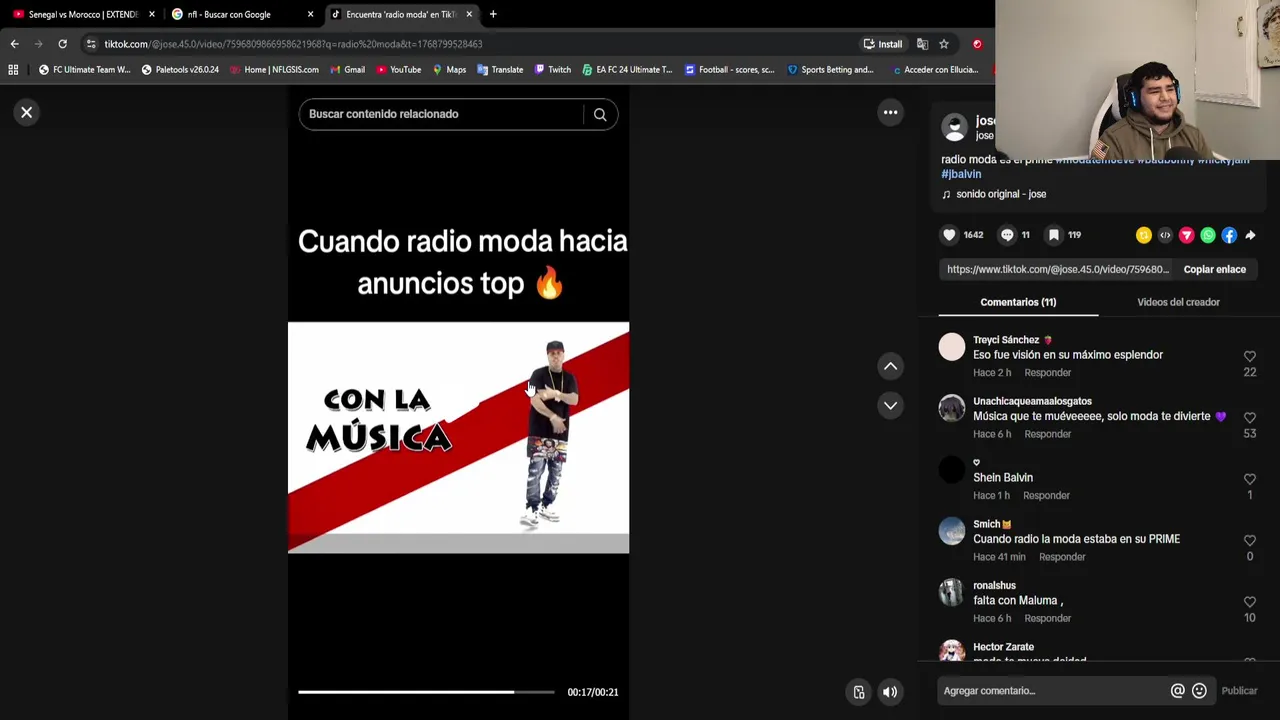
Task: Close the TikTok video viewer with X
Action: 27,112
